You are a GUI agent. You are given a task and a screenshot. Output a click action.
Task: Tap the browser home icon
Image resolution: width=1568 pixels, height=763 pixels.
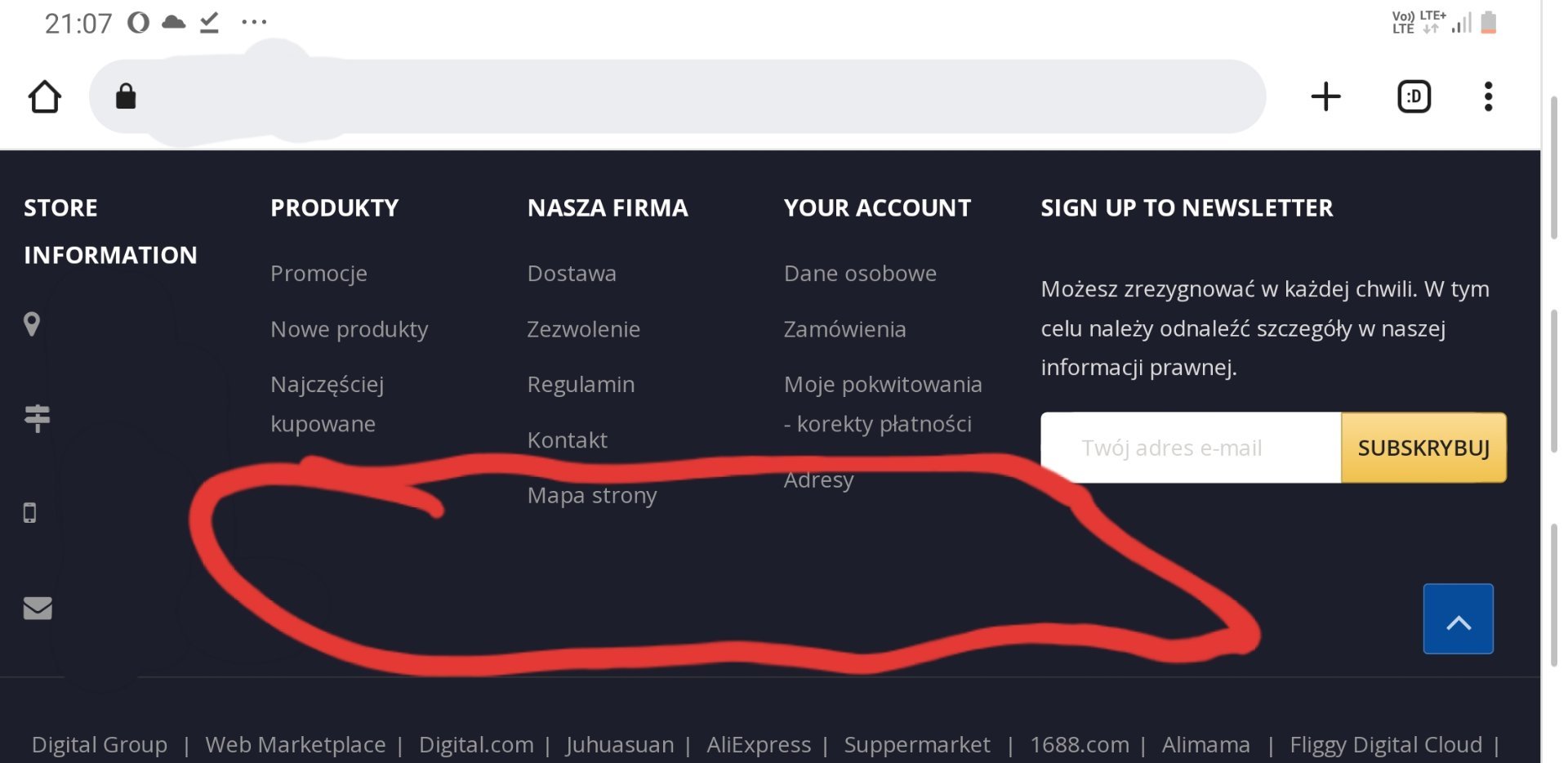pyautogui.click(x=44, y=96)
